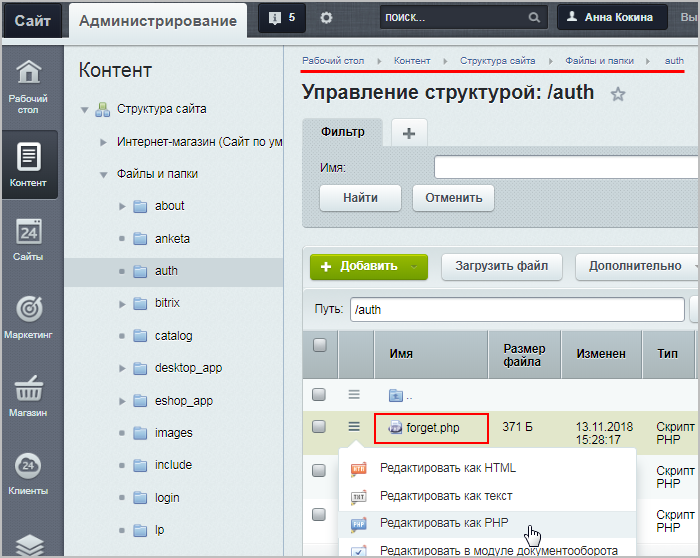Image resolution: width=700 pixels, height=558 pixels.
Task: Choose Редактировать как PHP from context menu
Action: click(432, 523)
